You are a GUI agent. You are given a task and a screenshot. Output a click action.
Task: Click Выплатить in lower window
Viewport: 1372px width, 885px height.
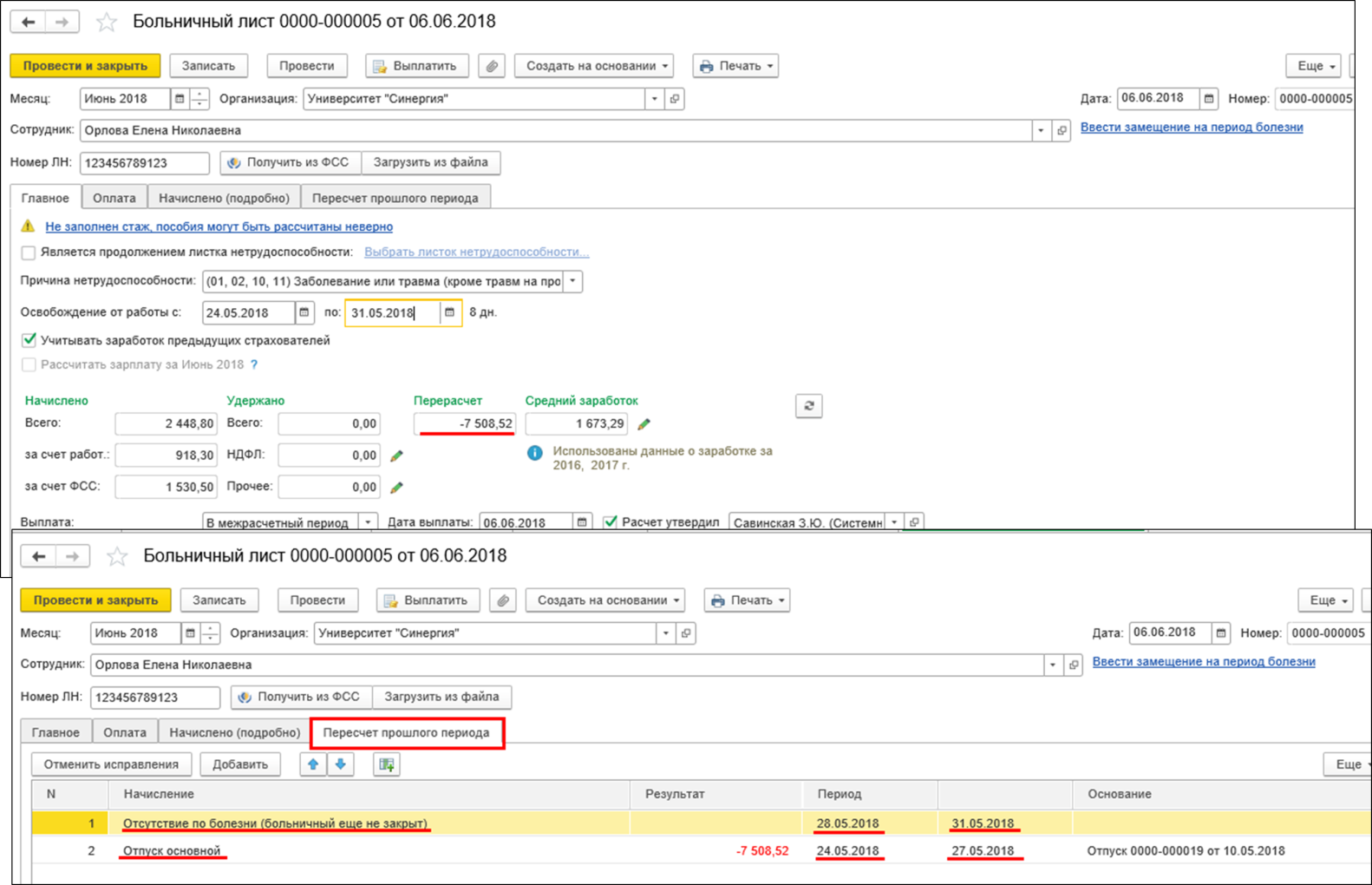click(x=429, y=600)
